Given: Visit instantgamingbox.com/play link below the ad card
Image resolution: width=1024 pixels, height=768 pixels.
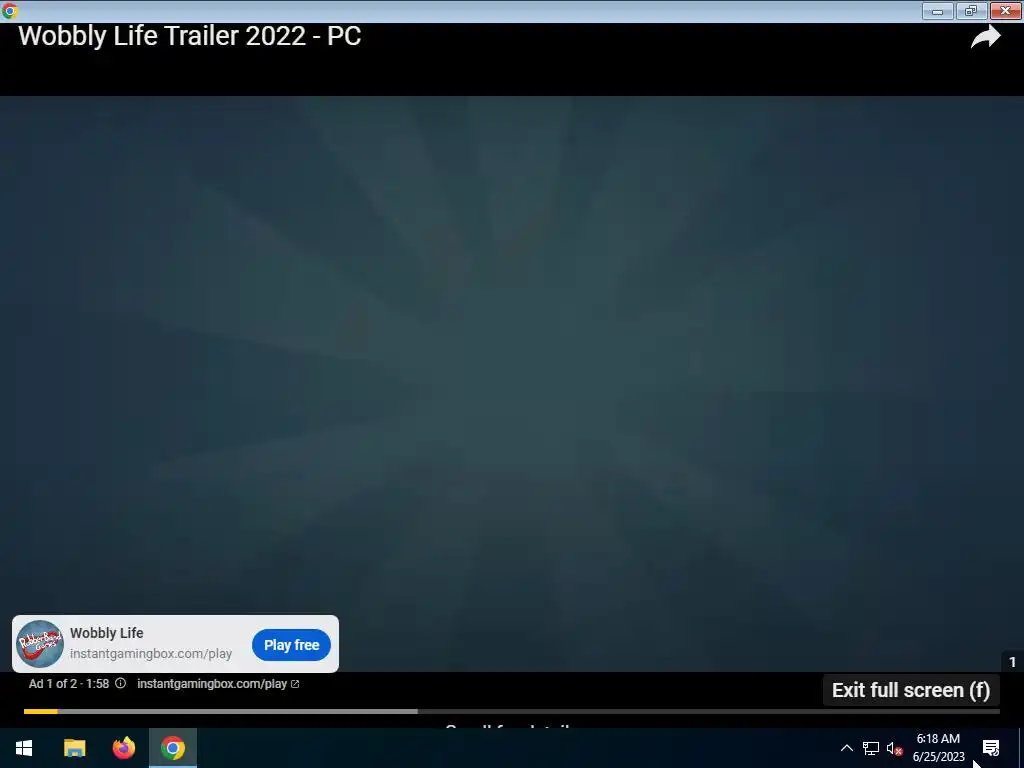Looking at the screenshot, I should pos(212,684).
